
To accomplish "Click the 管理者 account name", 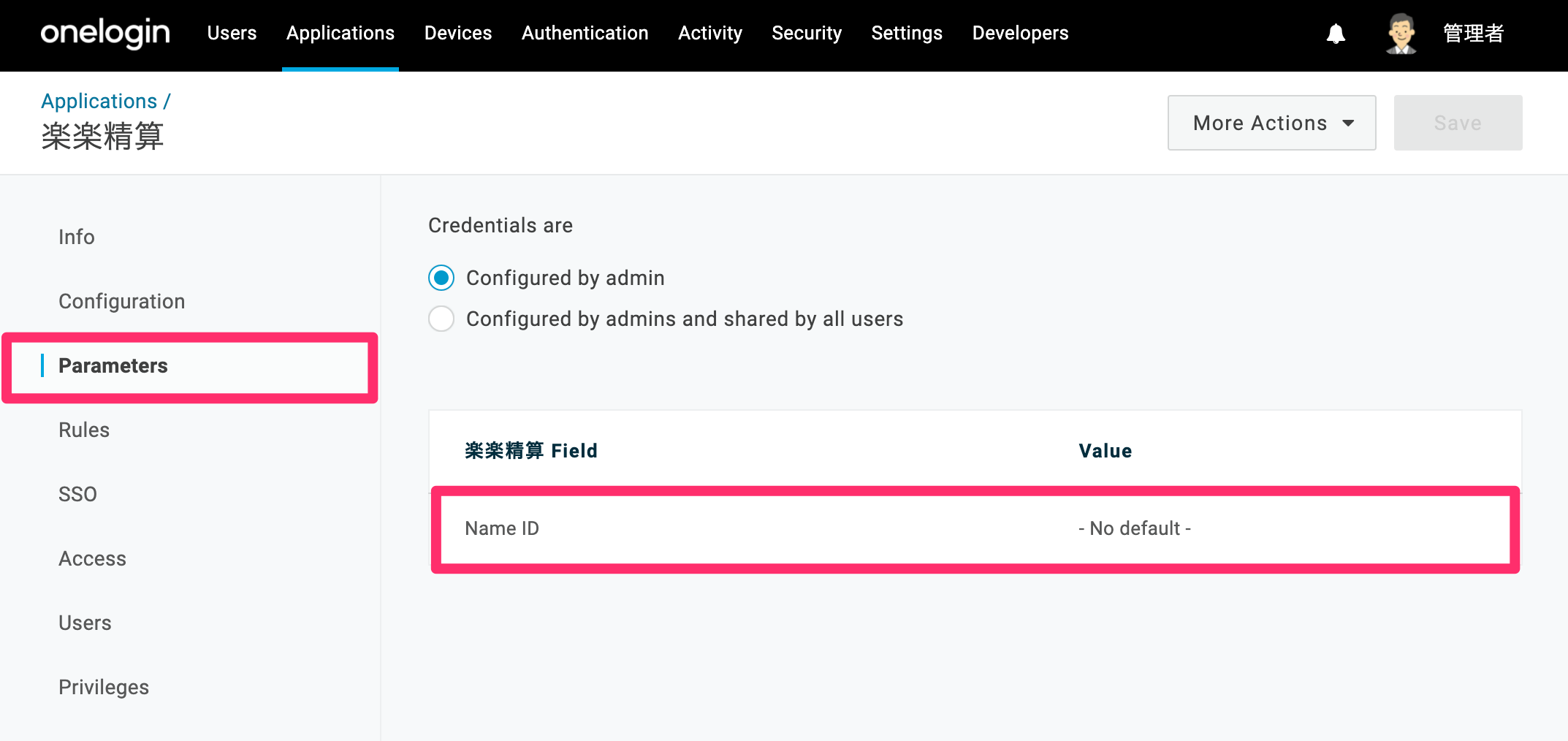I will (1473, 34).
